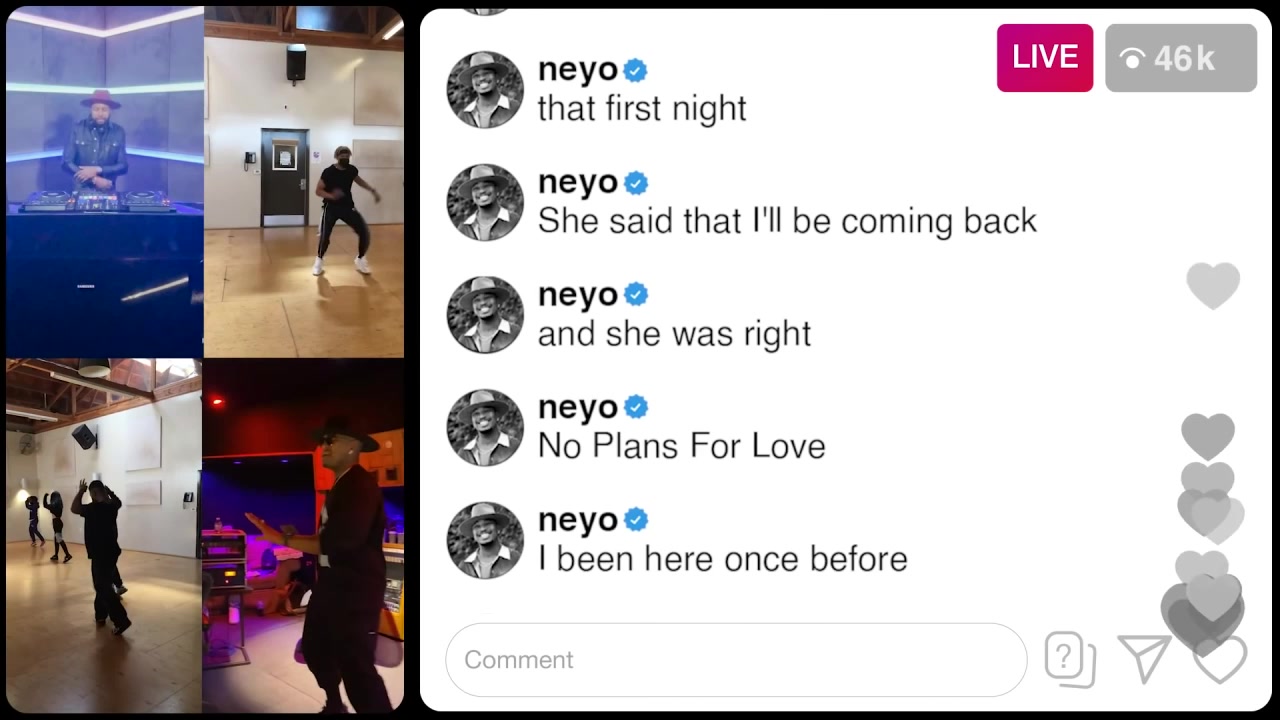Tap neyo avatar beside "I been here once before"
The height and width of the screenshot is (720, 1280).
(485, 540)
